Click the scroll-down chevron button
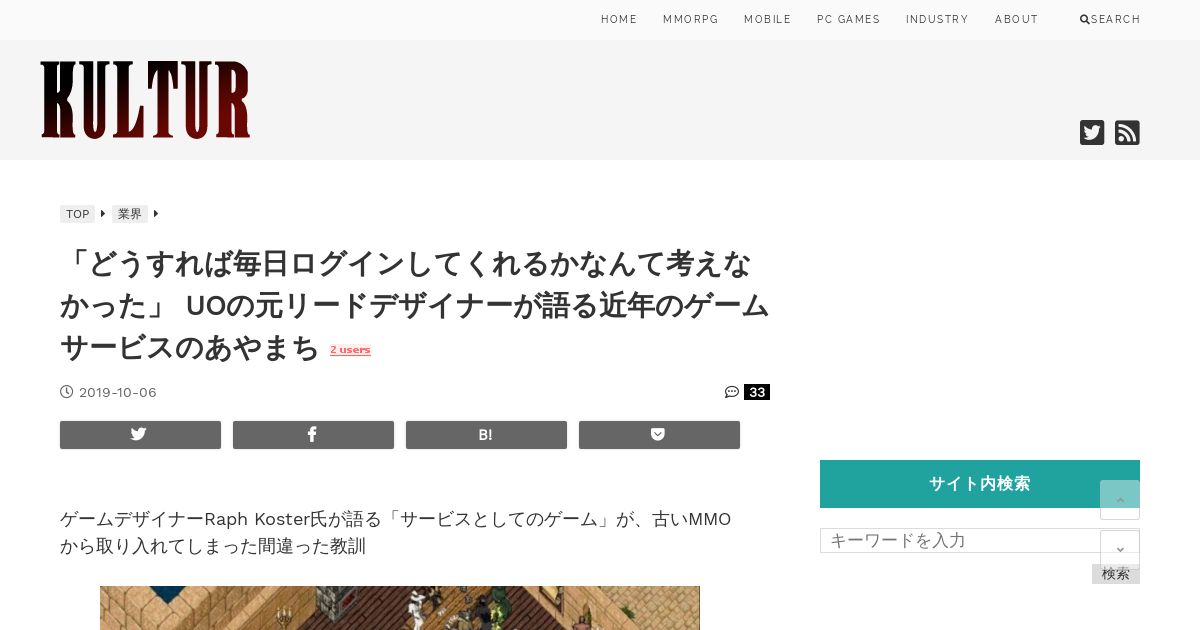The height and width of the screenshot is (630, 1200). tap(1120, 549)
